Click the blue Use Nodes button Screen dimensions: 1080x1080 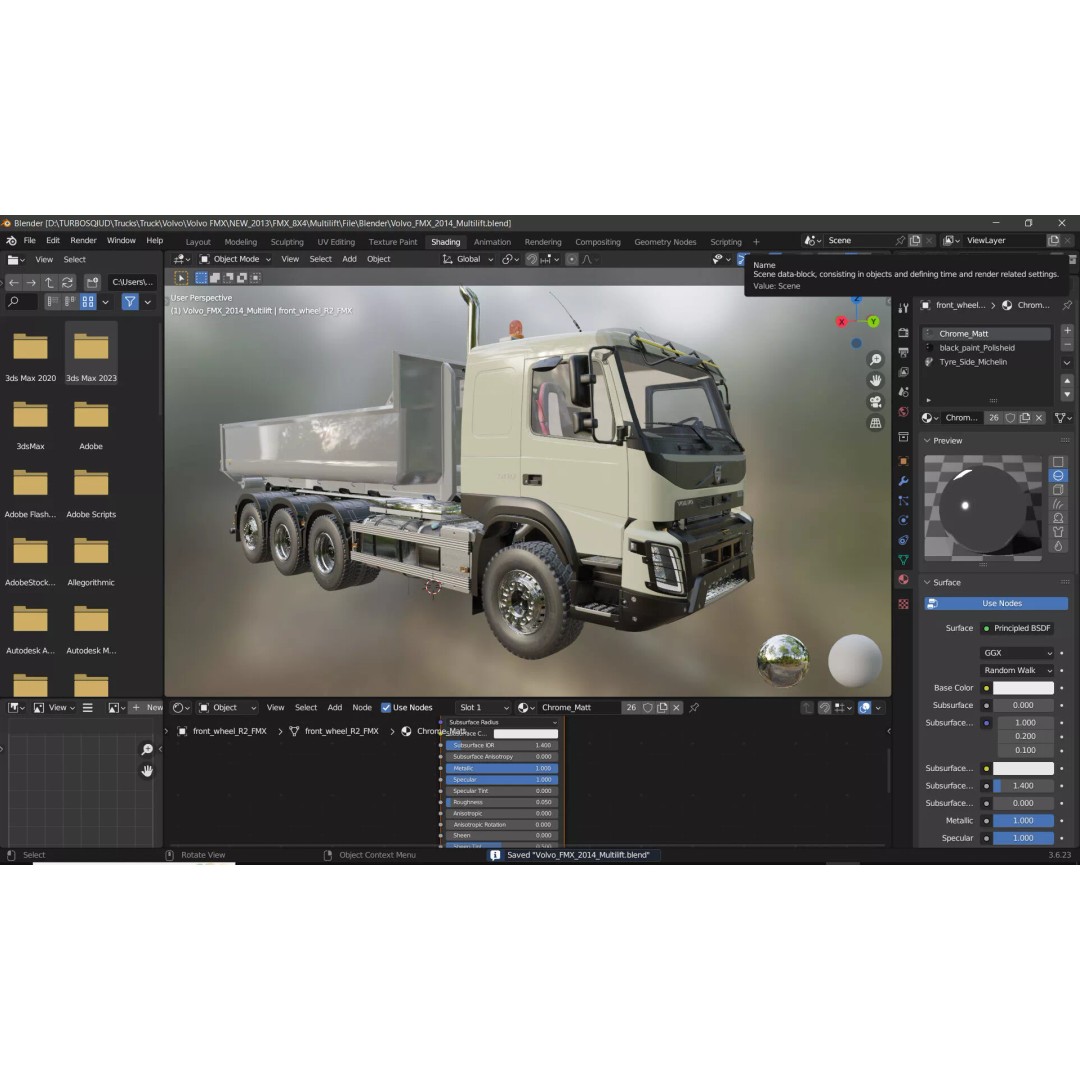[x=996, y=603]
